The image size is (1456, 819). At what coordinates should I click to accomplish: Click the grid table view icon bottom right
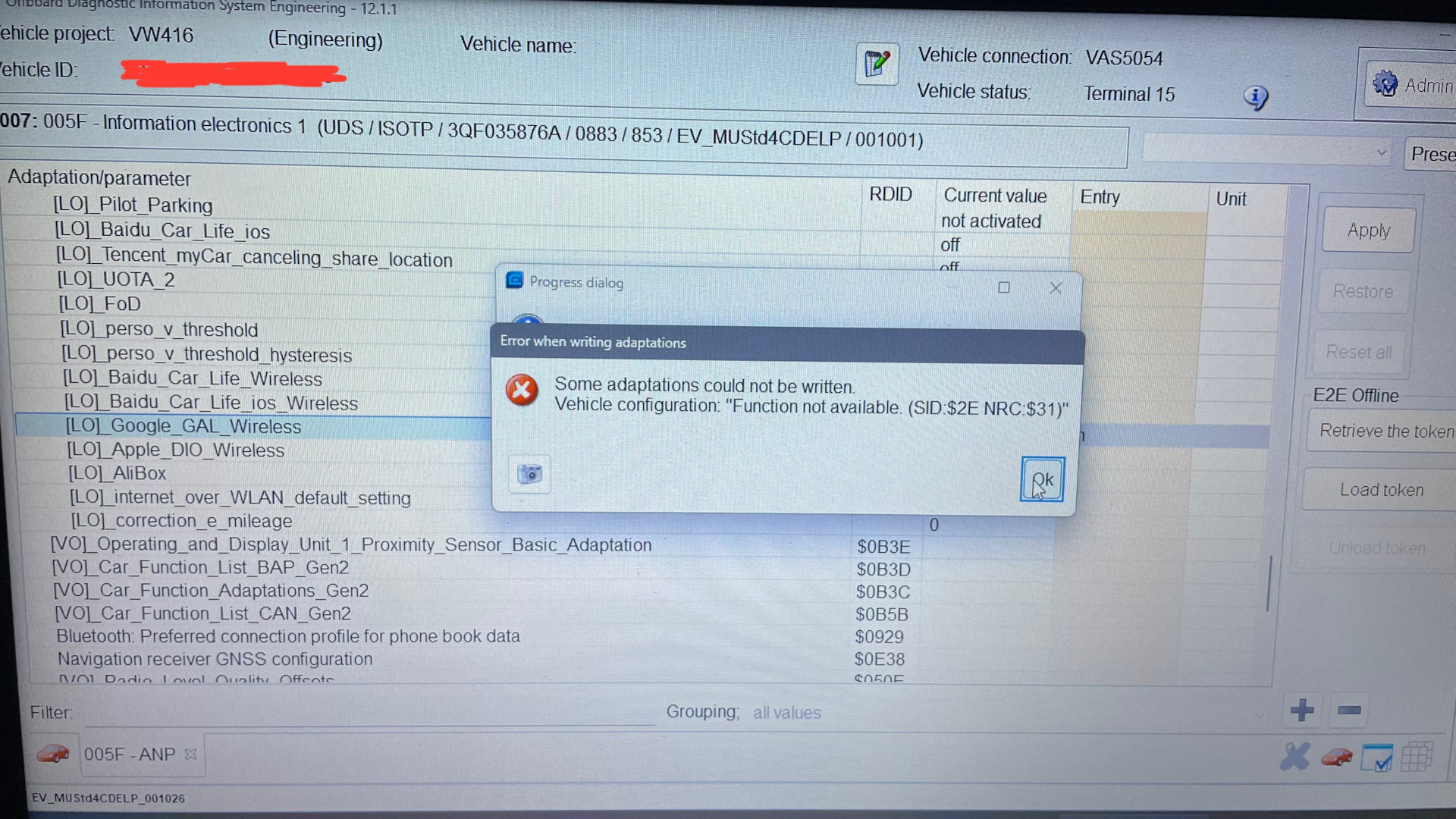pos(1417,757)
